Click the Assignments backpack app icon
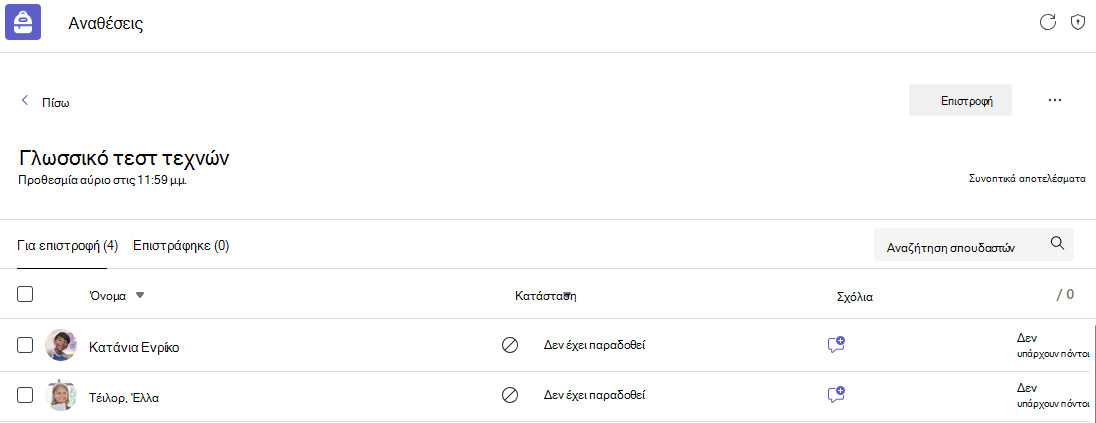Screen dimensions: 1096x423 click(x=23, y=22)
